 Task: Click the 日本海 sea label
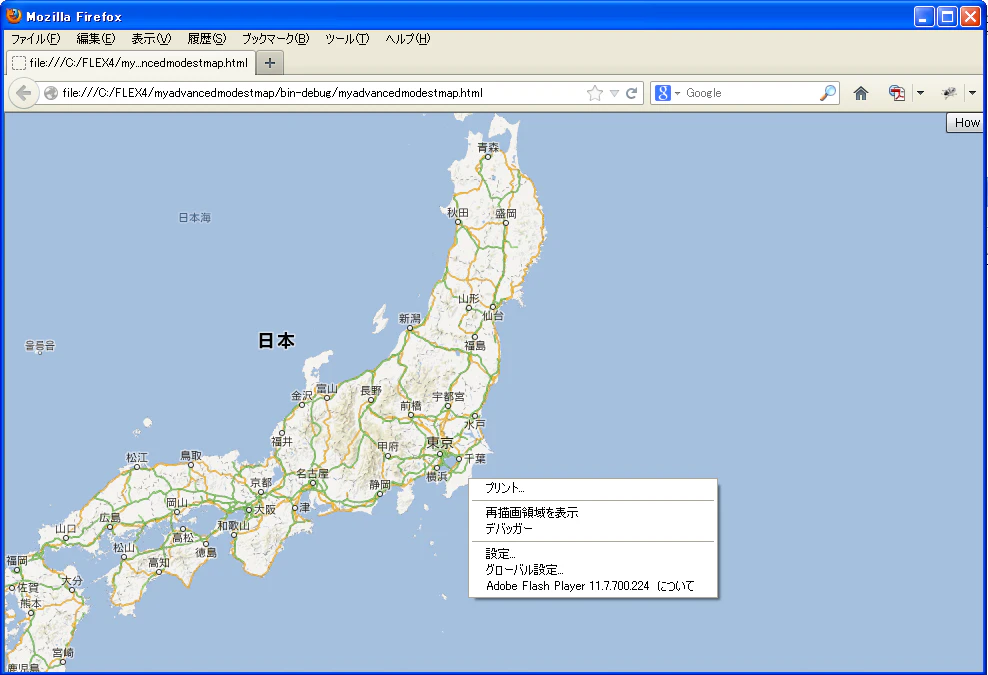(x=195, y=217)
